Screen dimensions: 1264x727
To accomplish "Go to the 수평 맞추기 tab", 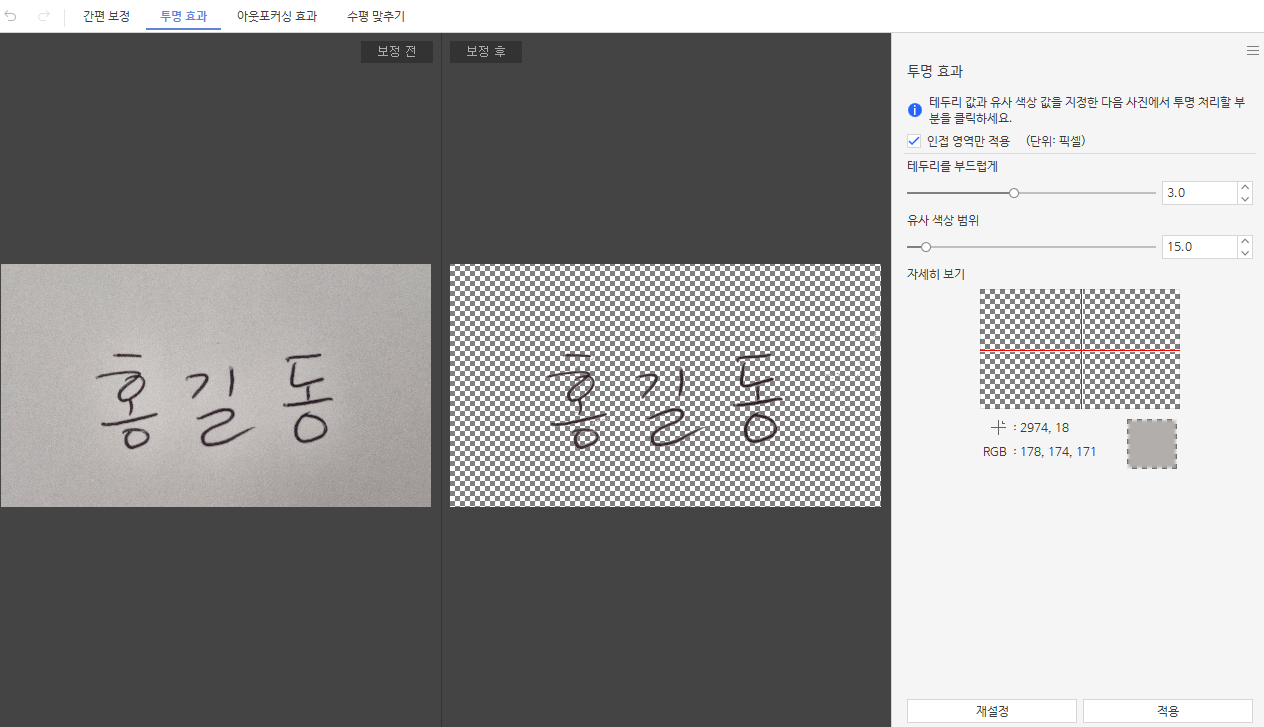I will point(376,17).
